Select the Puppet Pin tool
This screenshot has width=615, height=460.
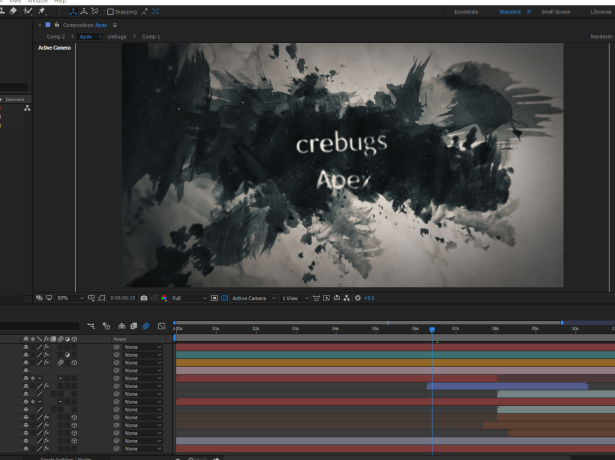pyautogui.click(x=42, y=11)
